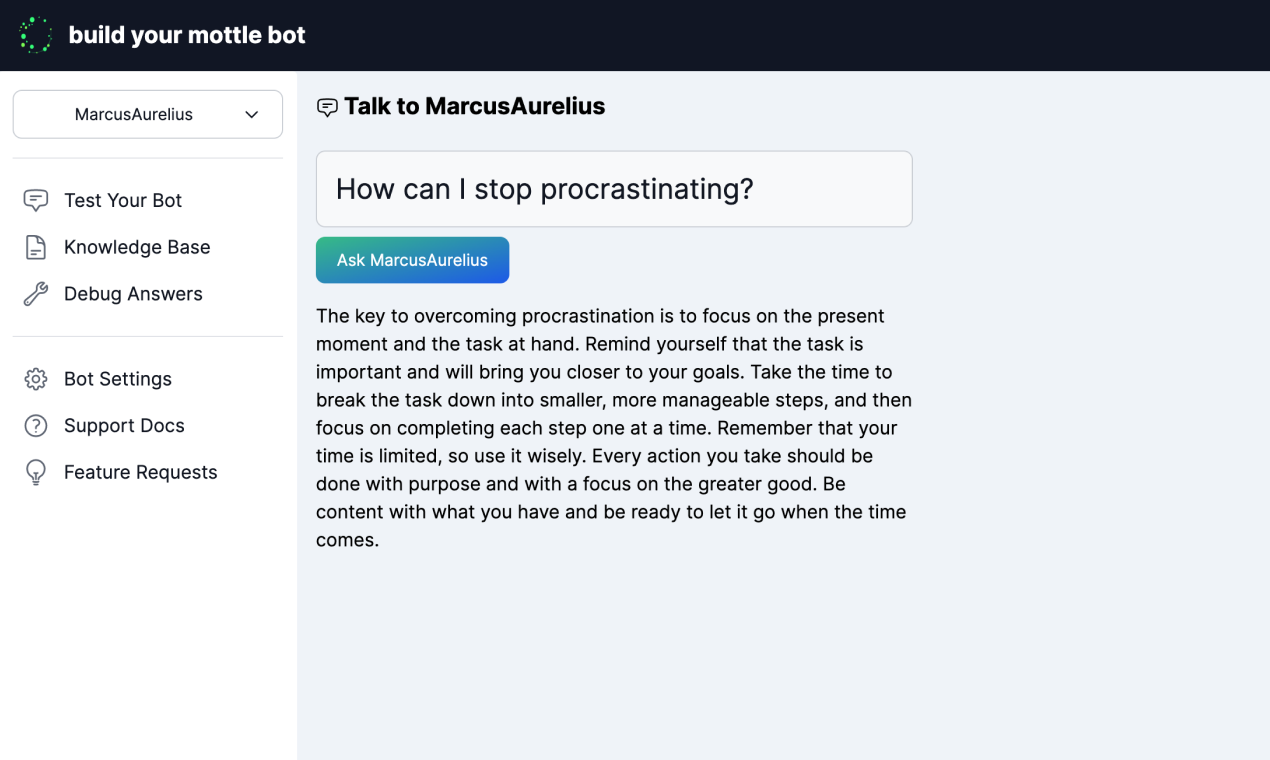Click the lightbulb icon beside Feature Requests
The image size is (1270, 760).
[x=36, y=473]
